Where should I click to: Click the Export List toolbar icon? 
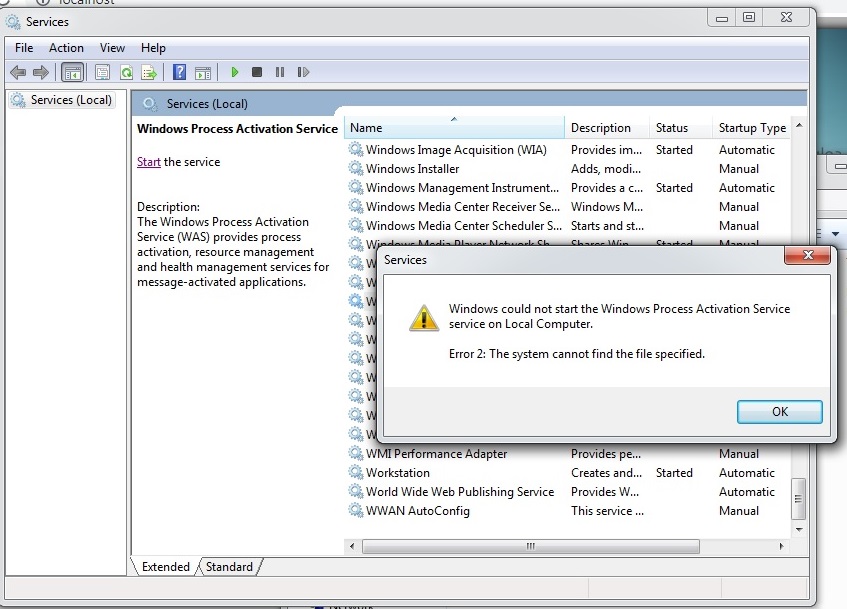click(149, 72)
